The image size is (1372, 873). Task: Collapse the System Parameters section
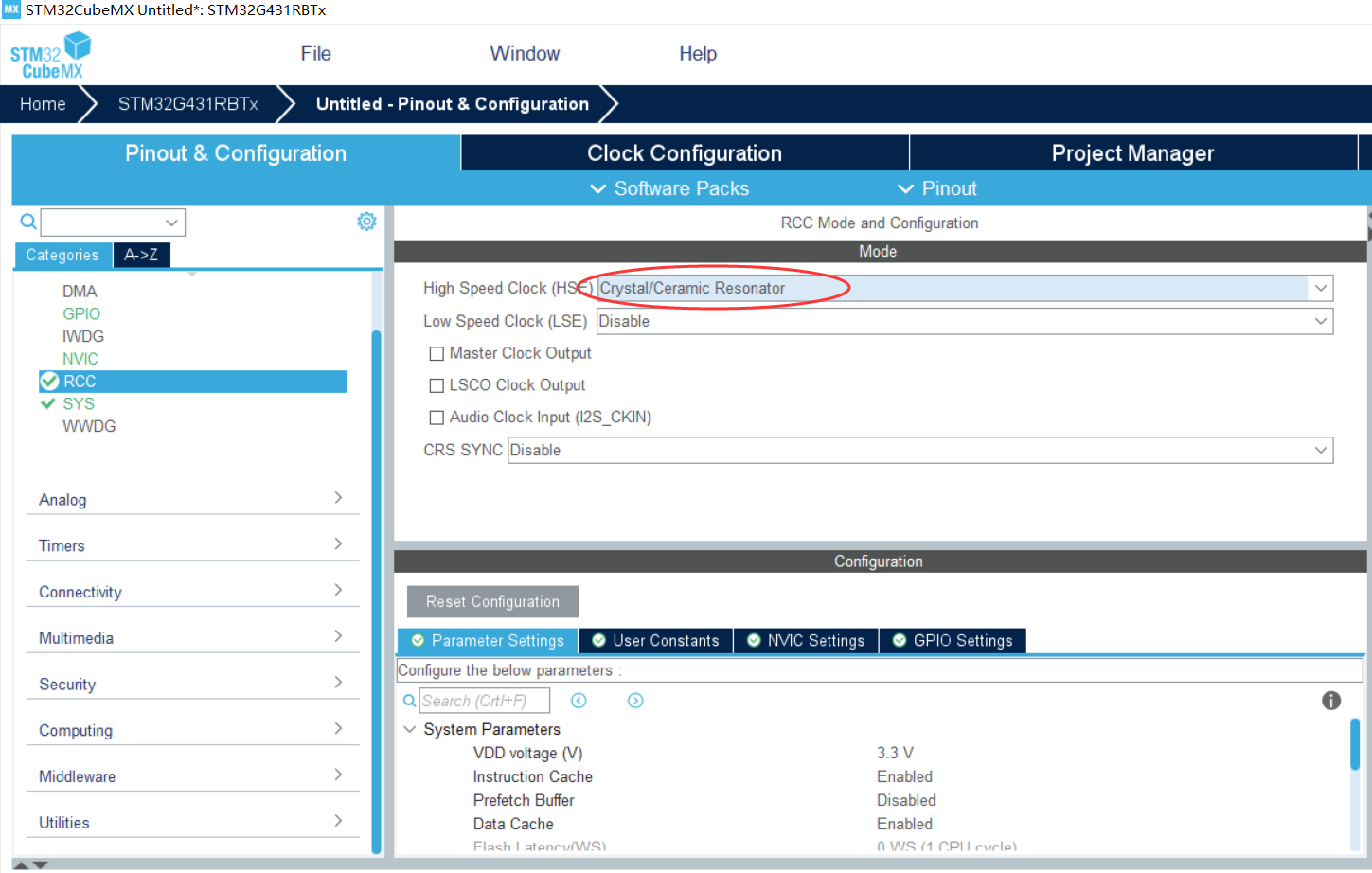(x=410, y=729)
